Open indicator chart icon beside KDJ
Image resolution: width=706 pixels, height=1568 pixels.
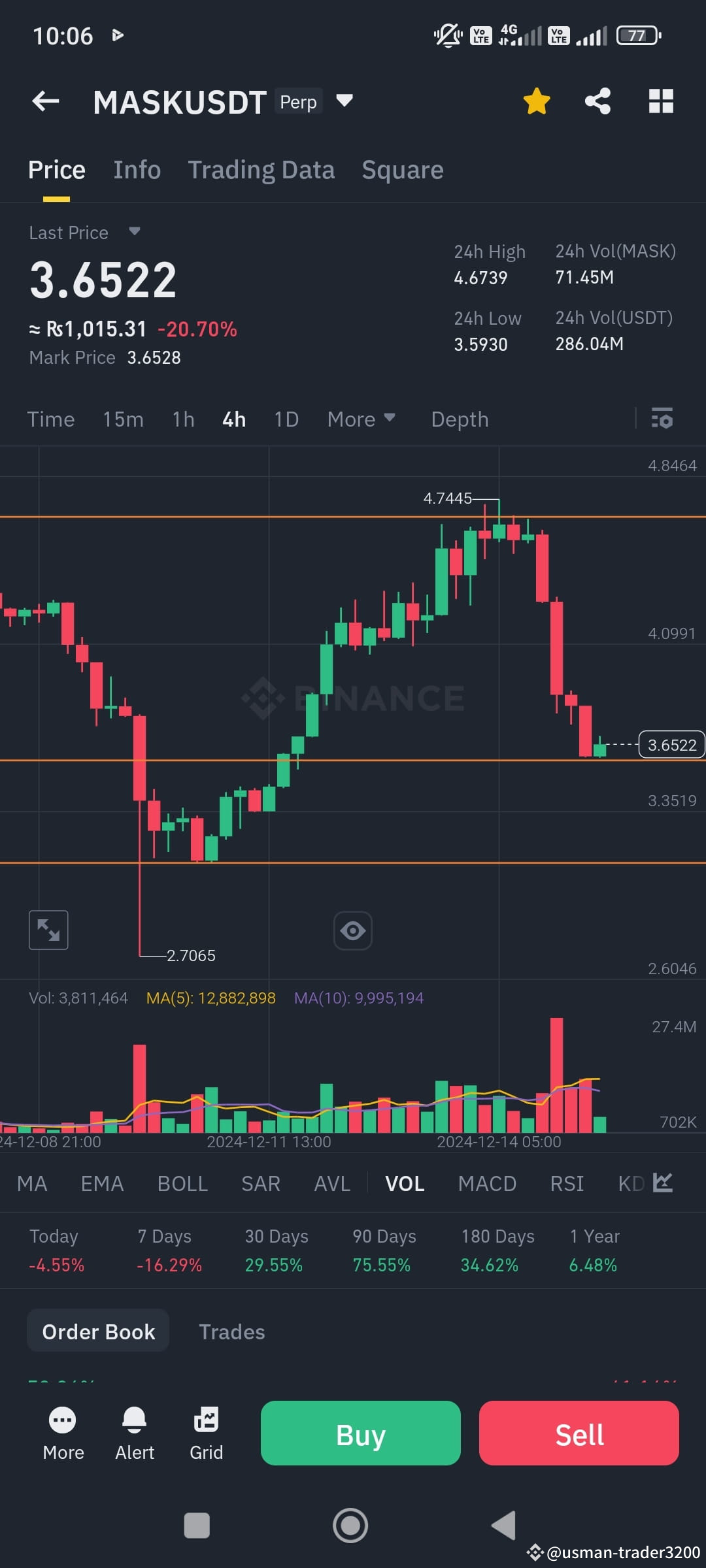[x=662, y=1183]
